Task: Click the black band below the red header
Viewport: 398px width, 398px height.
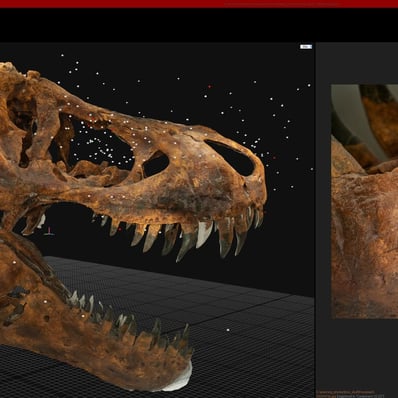Action: pos(199,25)
